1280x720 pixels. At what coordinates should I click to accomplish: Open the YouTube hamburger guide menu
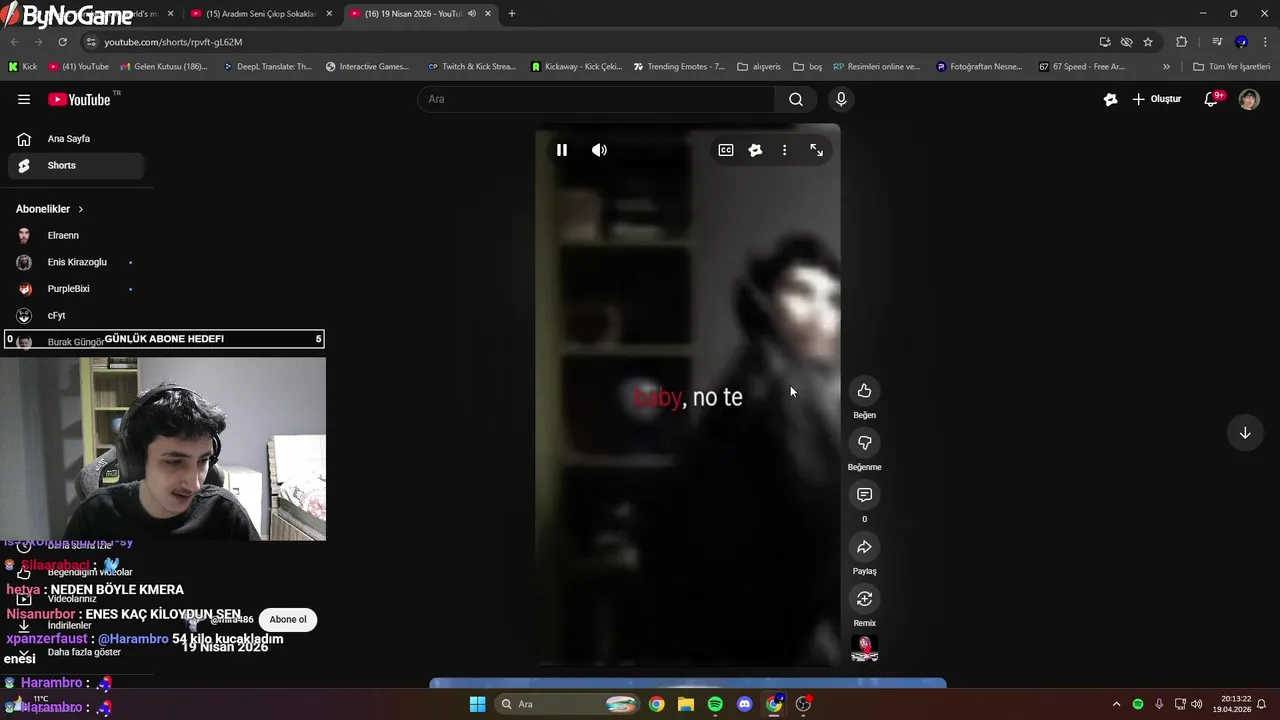coord(24,99)
